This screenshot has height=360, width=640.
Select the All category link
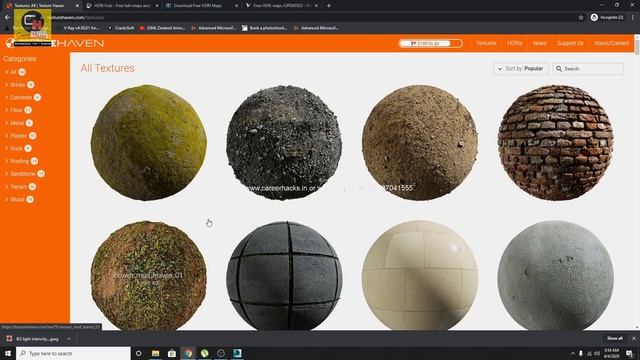point(13,72)
